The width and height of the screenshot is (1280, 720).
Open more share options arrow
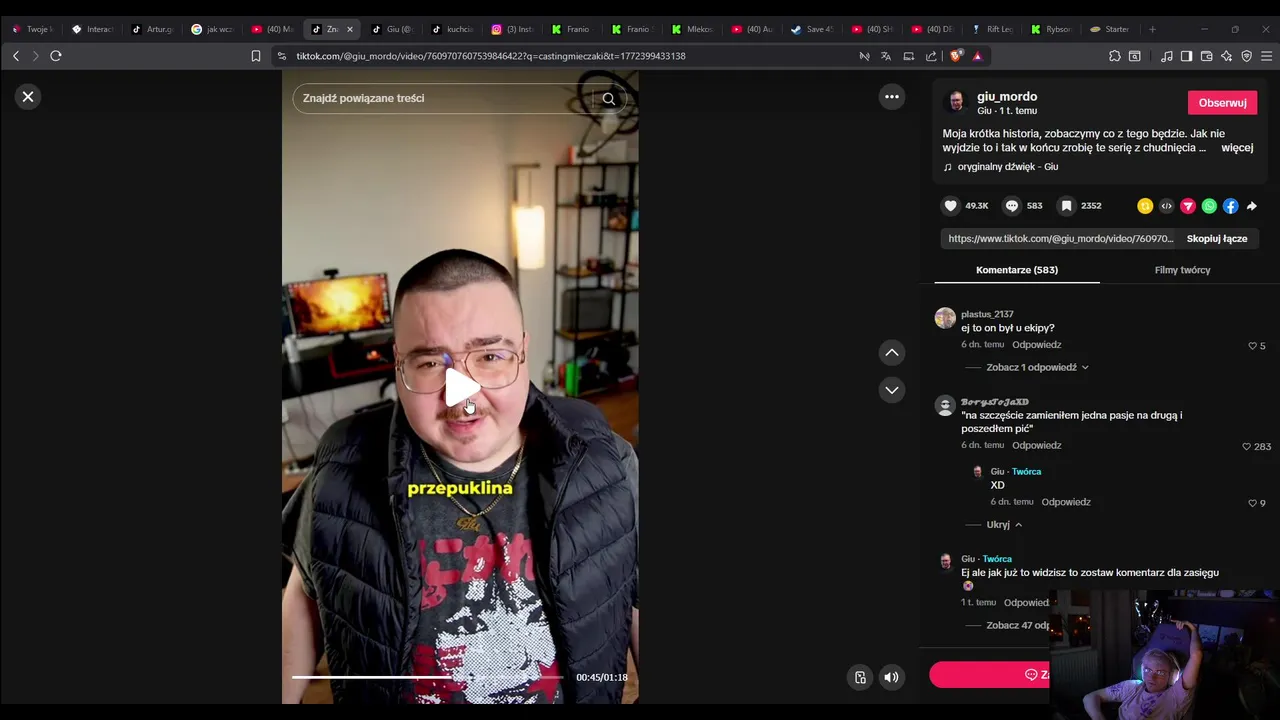pos(1252,206)
